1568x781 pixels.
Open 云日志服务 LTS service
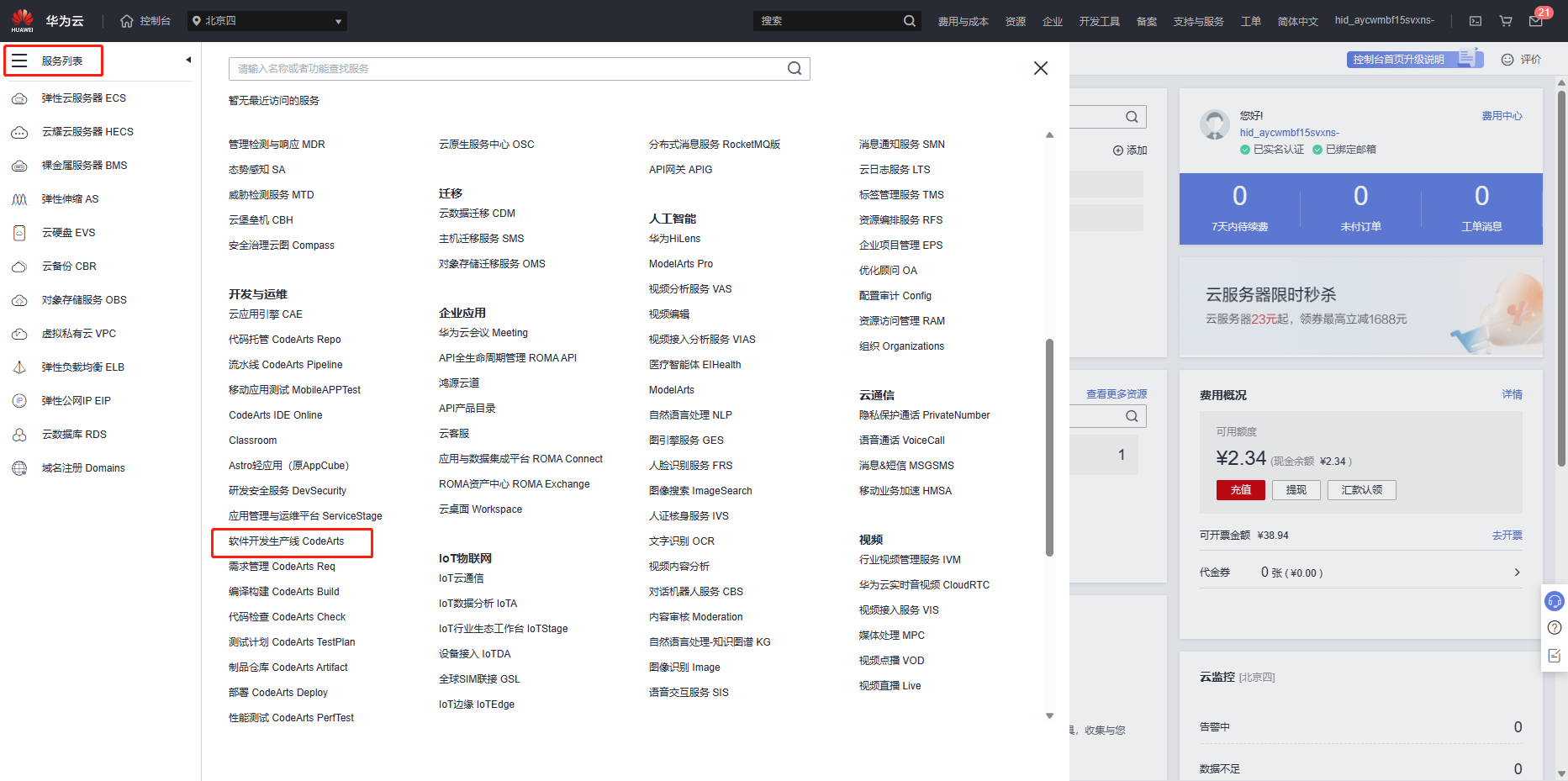[895, 170]
